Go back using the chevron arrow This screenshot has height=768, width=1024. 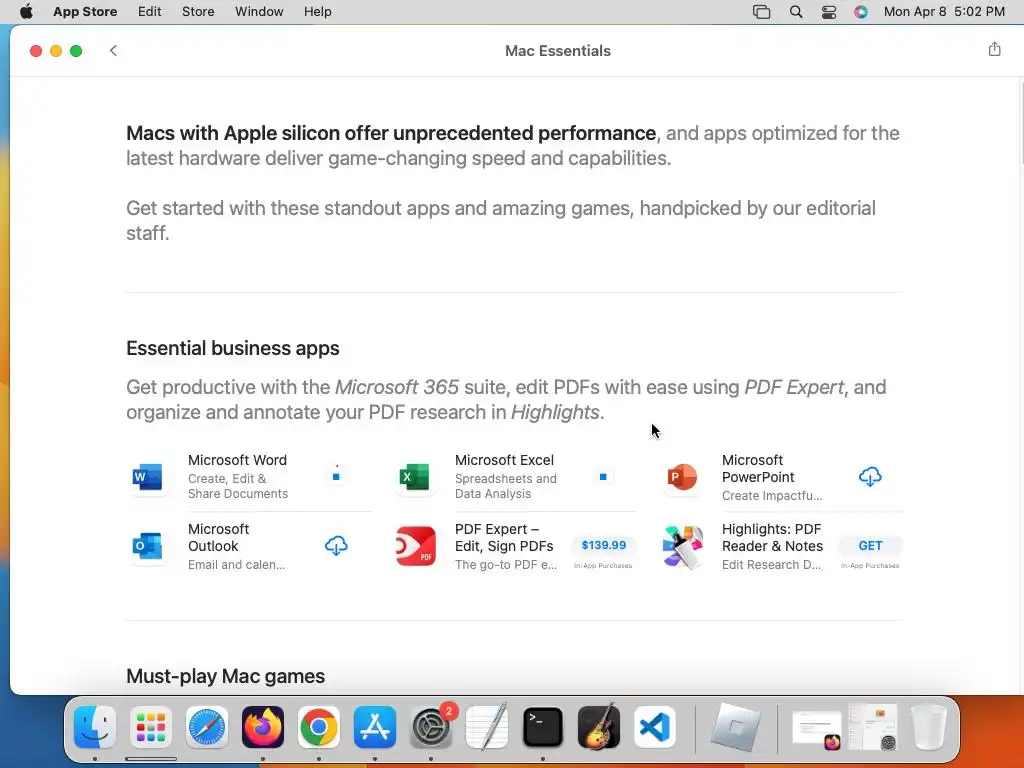pos(113,50)
